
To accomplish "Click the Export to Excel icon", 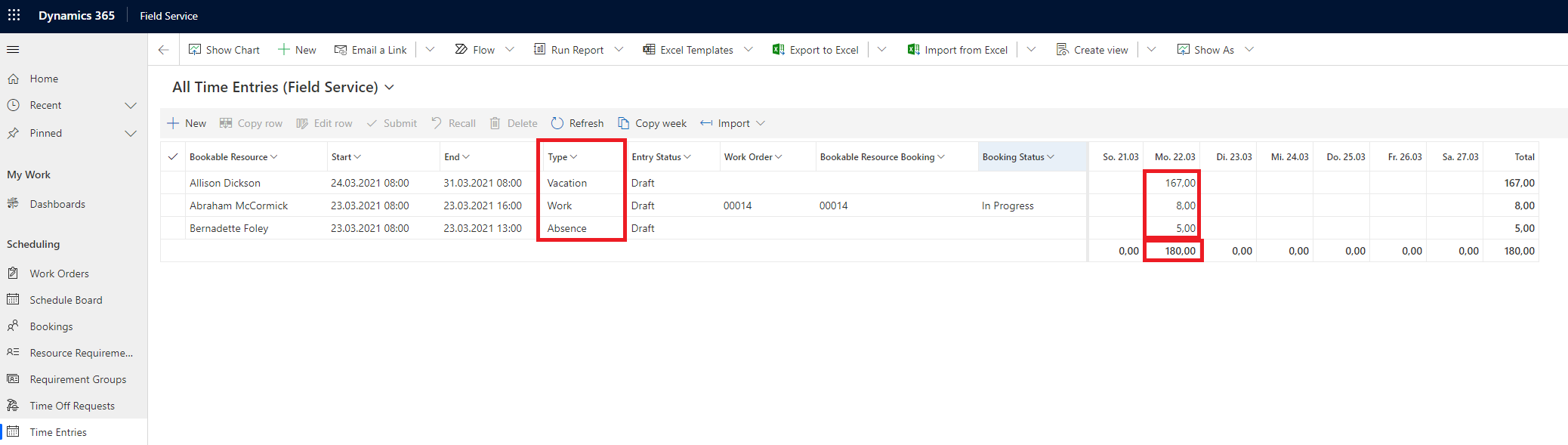I will (x=778, y=50).
